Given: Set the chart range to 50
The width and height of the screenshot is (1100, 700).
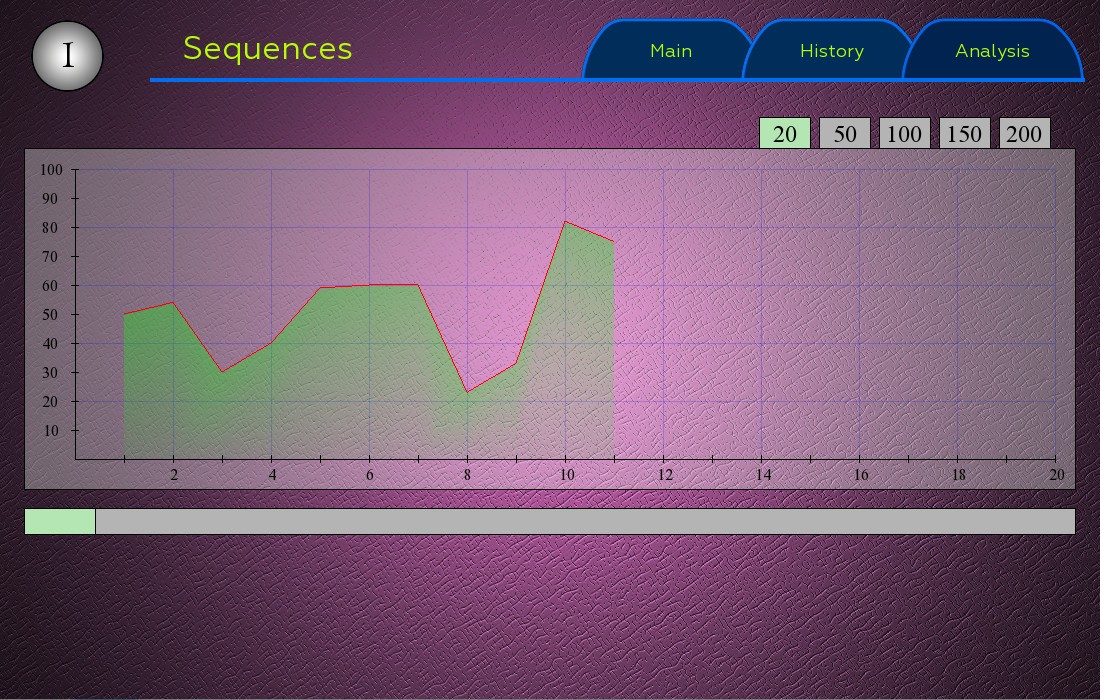Looking at the screenshot, I should click(845, 134).
